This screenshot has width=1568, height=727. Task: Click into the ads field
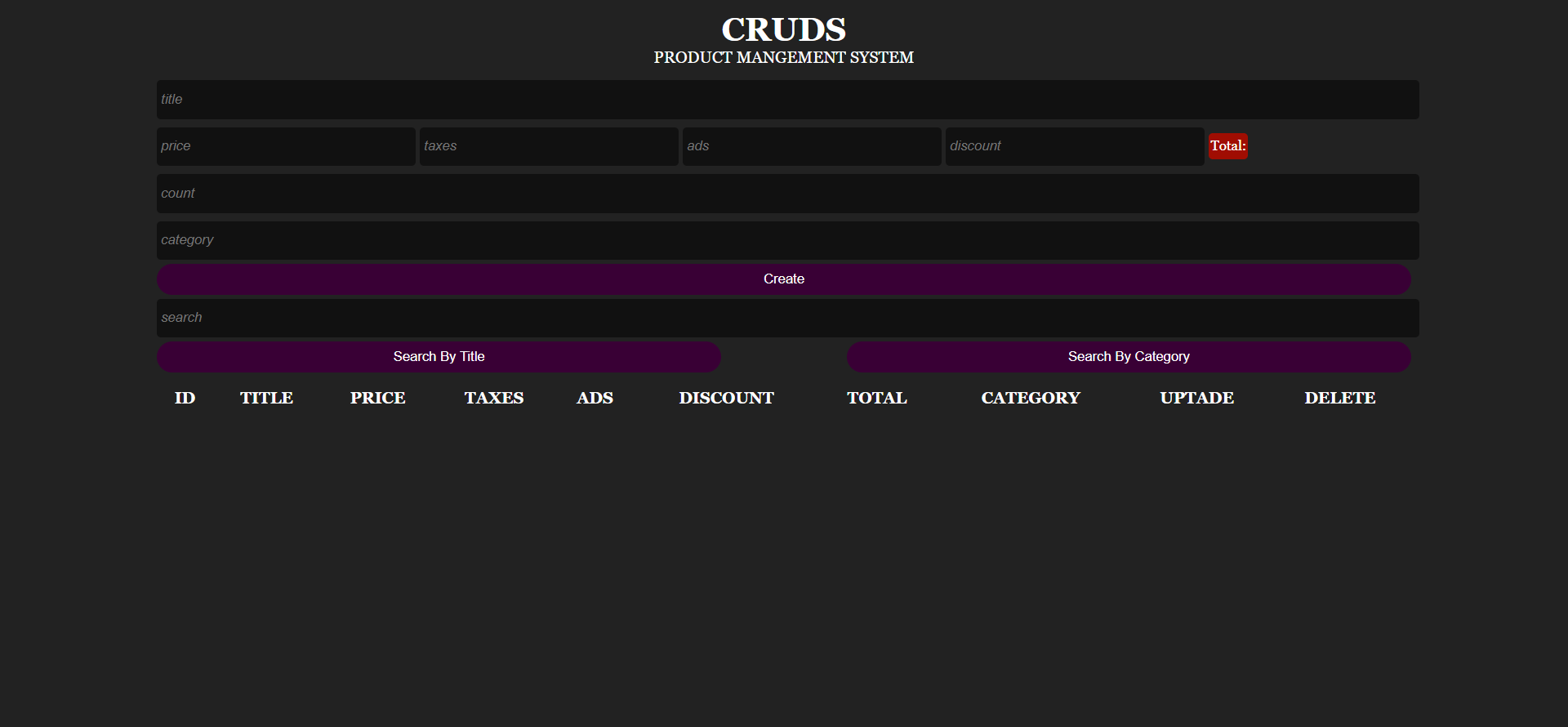pyautogui.click(x=812, y=146)
